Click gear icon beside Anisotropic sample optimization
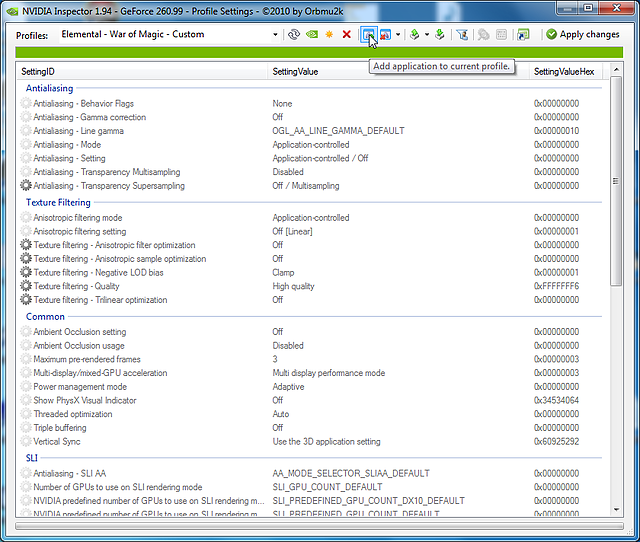The image size is (640, 542). [26, 259]
